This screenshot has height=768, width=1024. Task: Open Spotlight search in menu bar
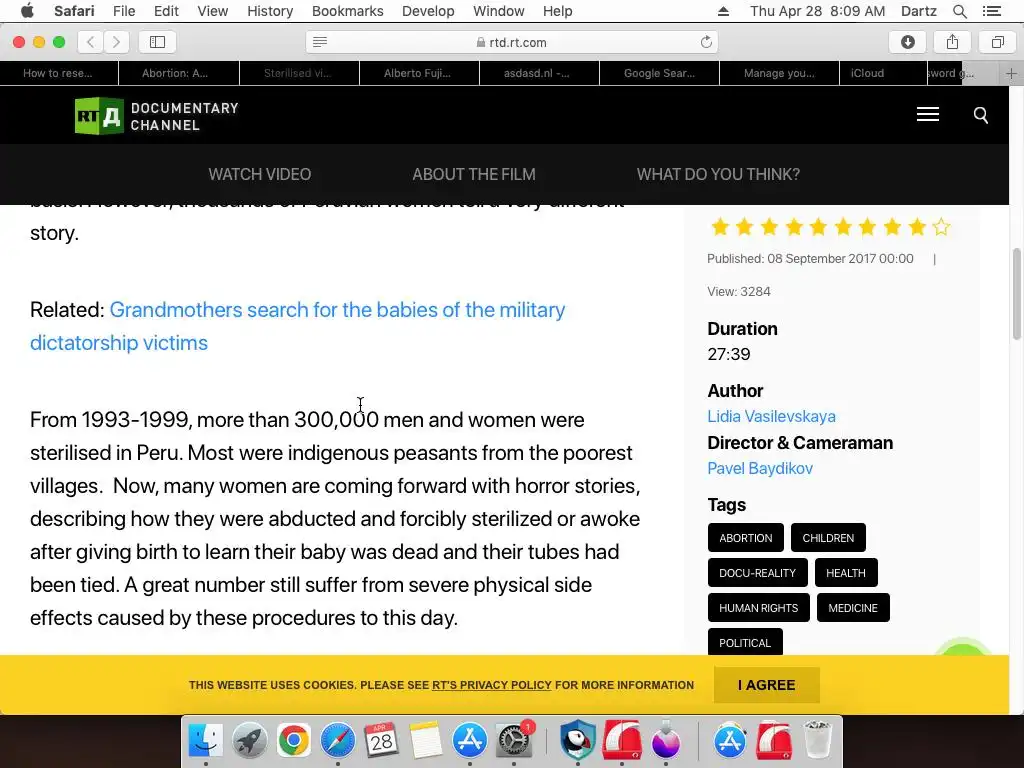tap(959, 11)
